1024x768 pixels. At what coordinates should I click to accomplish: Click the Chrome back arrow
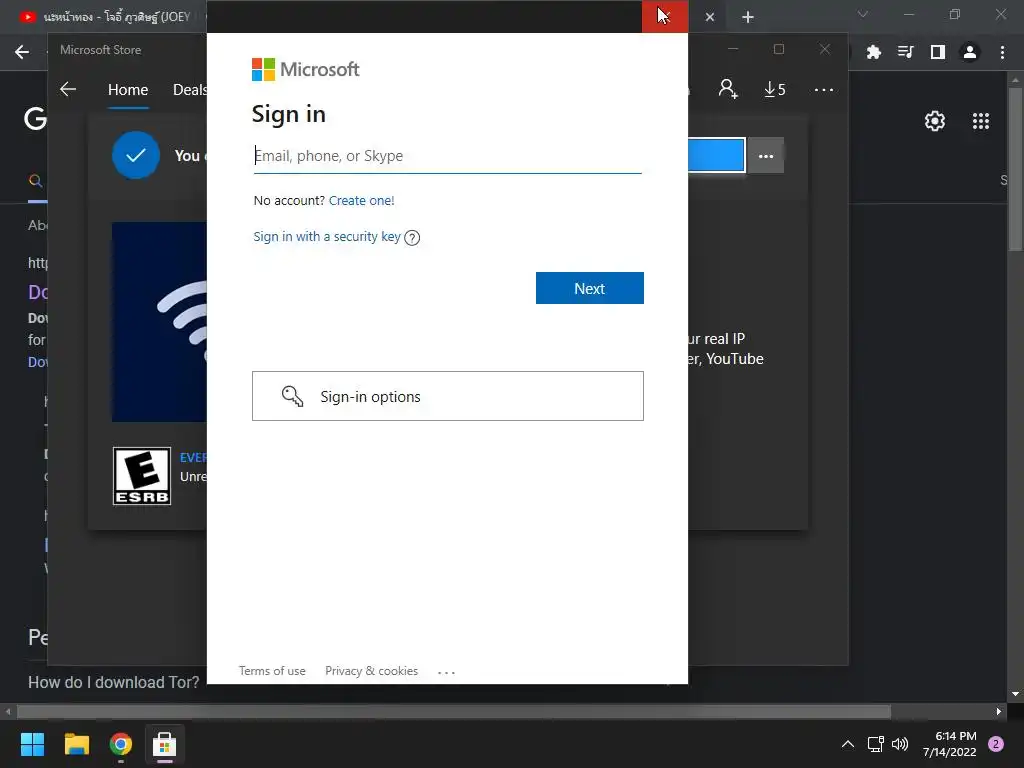point(22,52)
